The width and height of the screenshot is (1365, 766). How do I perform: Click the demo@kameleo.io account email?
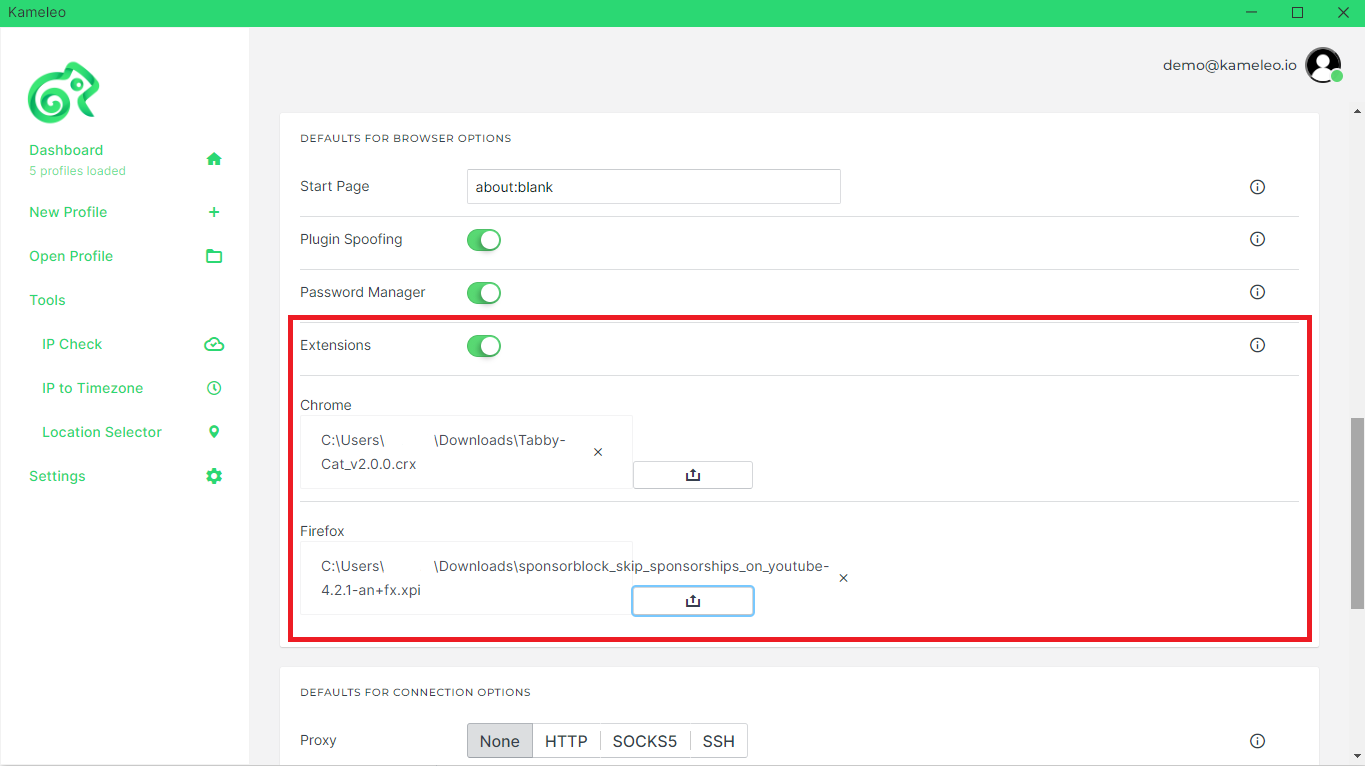pyautogui.click(x=1230, y=65)
